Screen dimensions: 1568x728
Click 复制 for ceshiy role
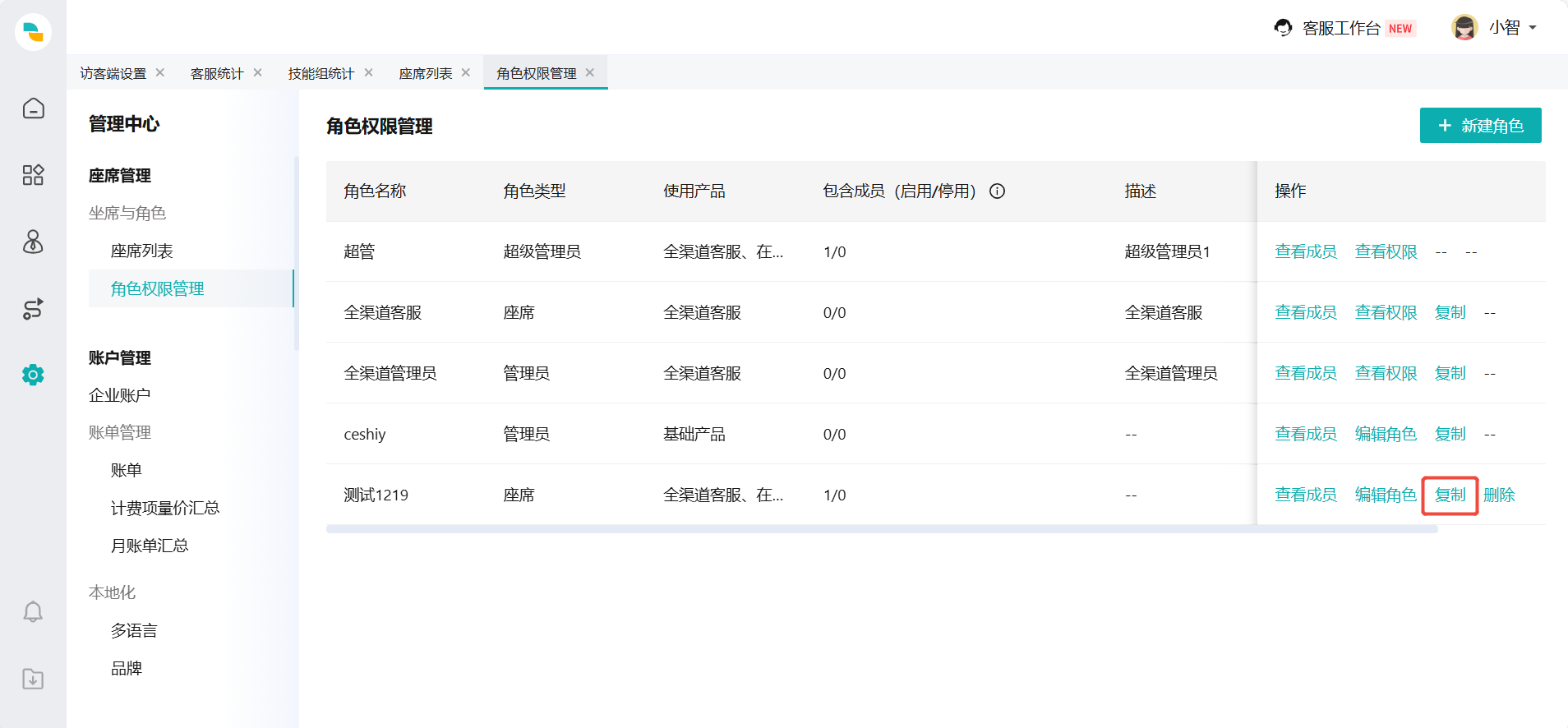pyautogui.click(x=1450, y=434)
